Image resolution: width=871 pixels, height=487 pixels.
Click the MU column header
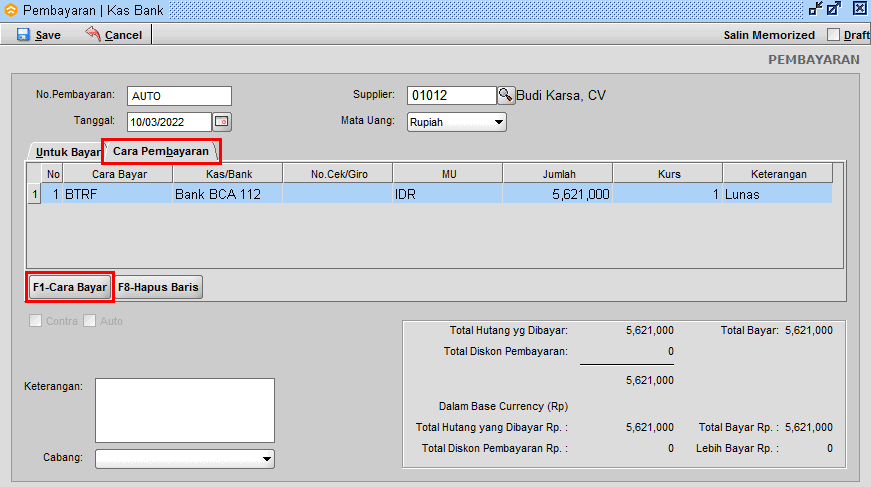[448, 174]
